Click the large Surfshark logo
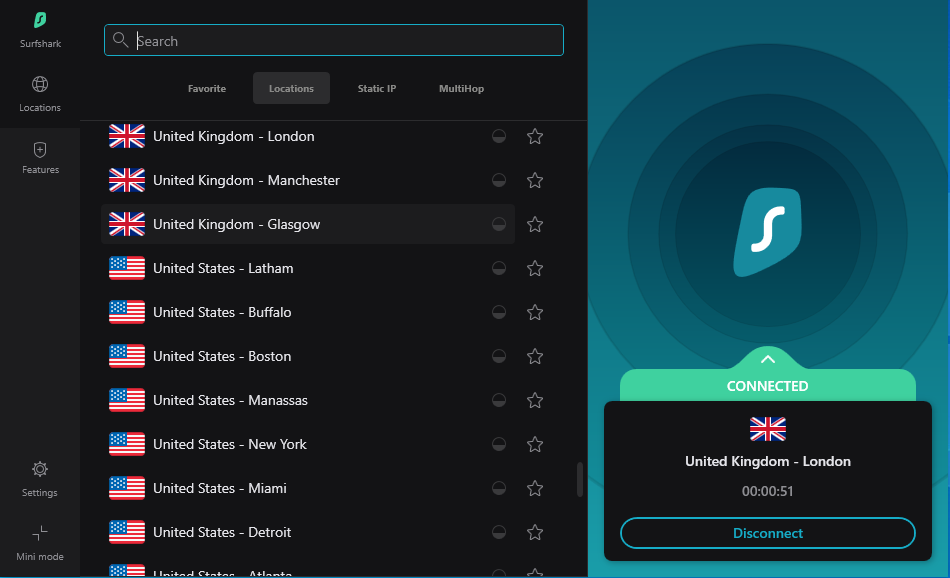The height and width of the screenshot is (578, 950). [768, 233]
